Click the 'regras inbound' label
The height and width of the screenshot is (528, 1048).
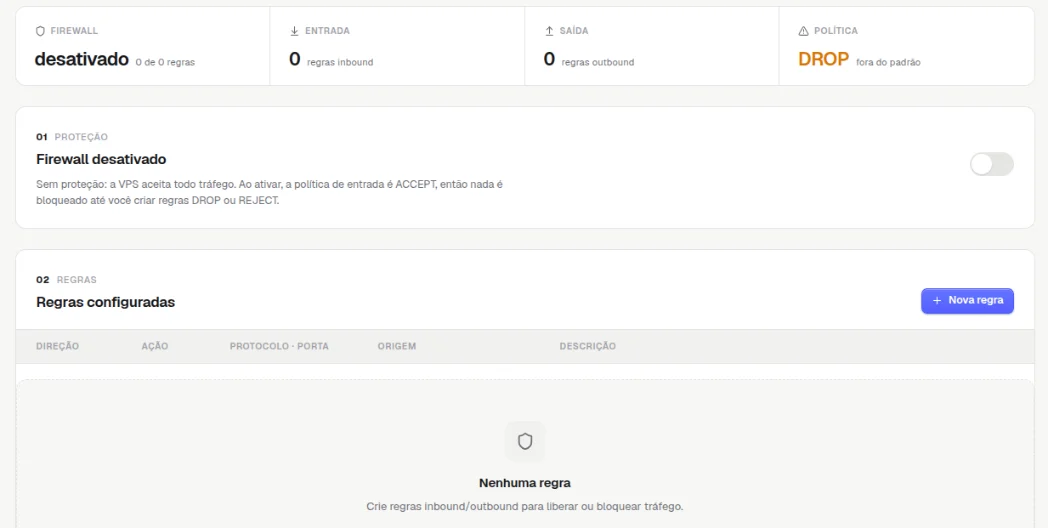pyautogui.click(x=340, y=62)
